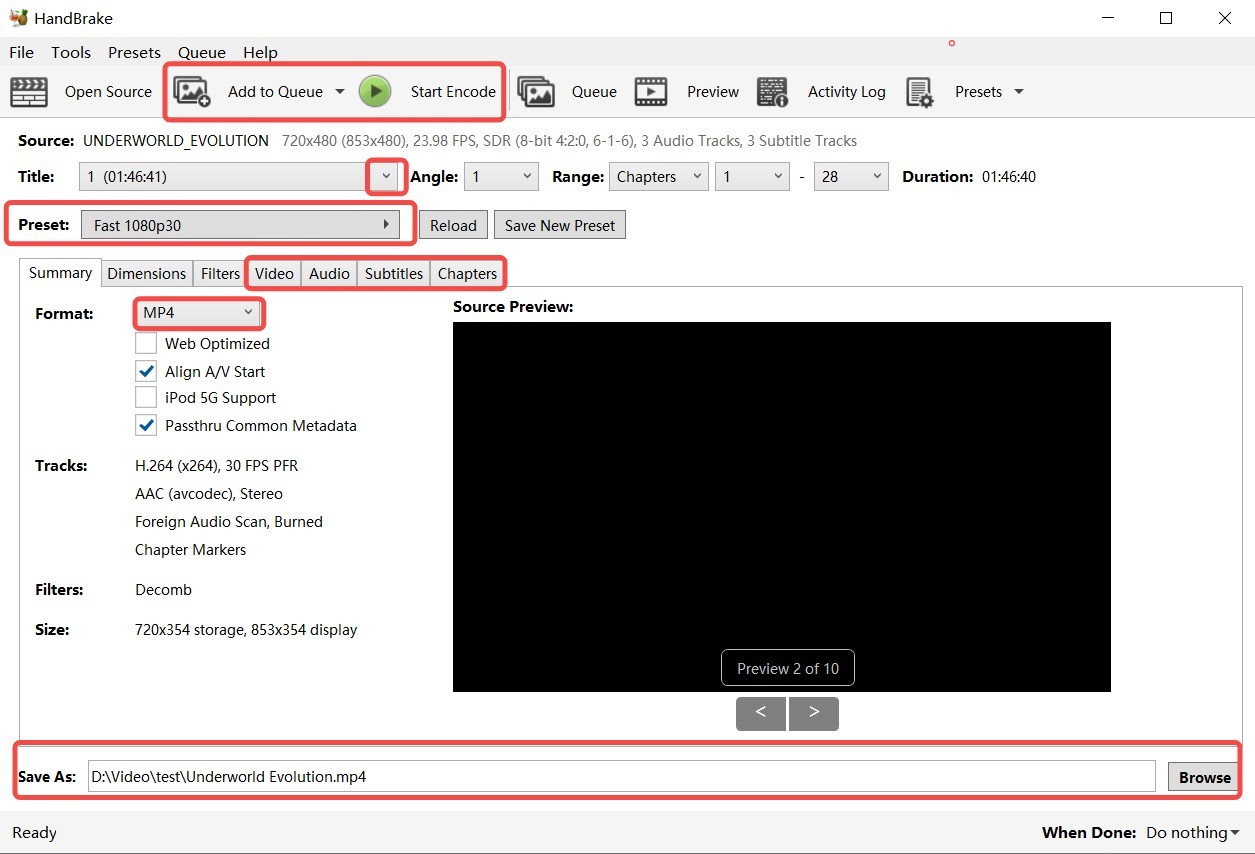The width and height of the screenshot is (1255, 854).
Task: Open the Activity Log icon
Action: [772, 91]
